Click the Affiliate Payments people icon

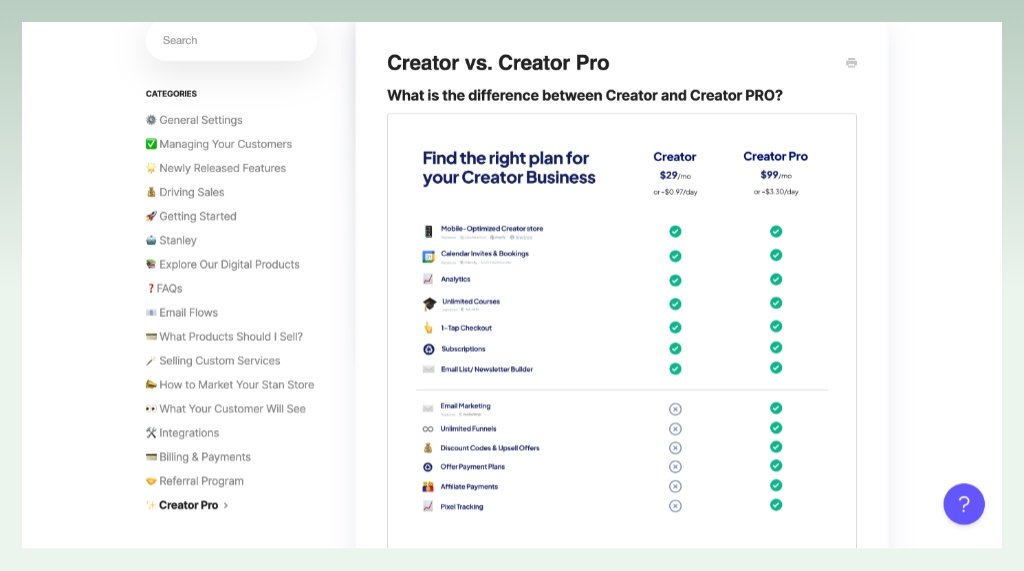click(x=428, y=487)
